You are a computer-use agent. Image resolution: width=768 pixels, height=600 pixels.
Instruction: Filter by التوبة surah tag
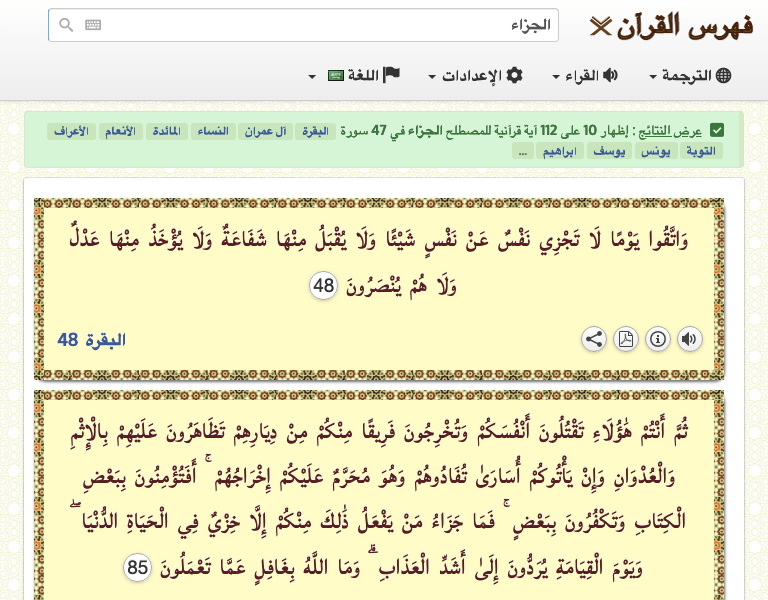point(701,151)
